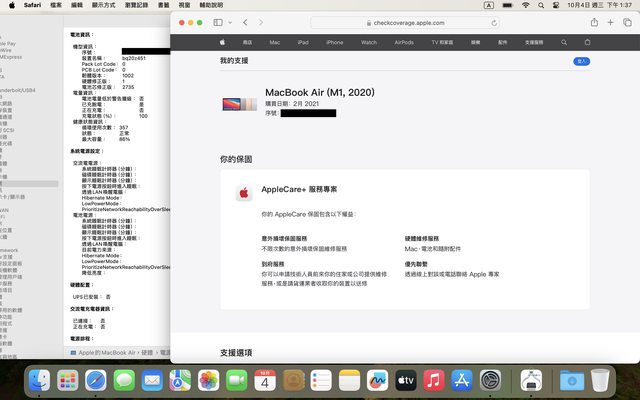The image size is (640, 400).
Task: Open the 顯示方式 menu
Action: [x=103, y=5]
